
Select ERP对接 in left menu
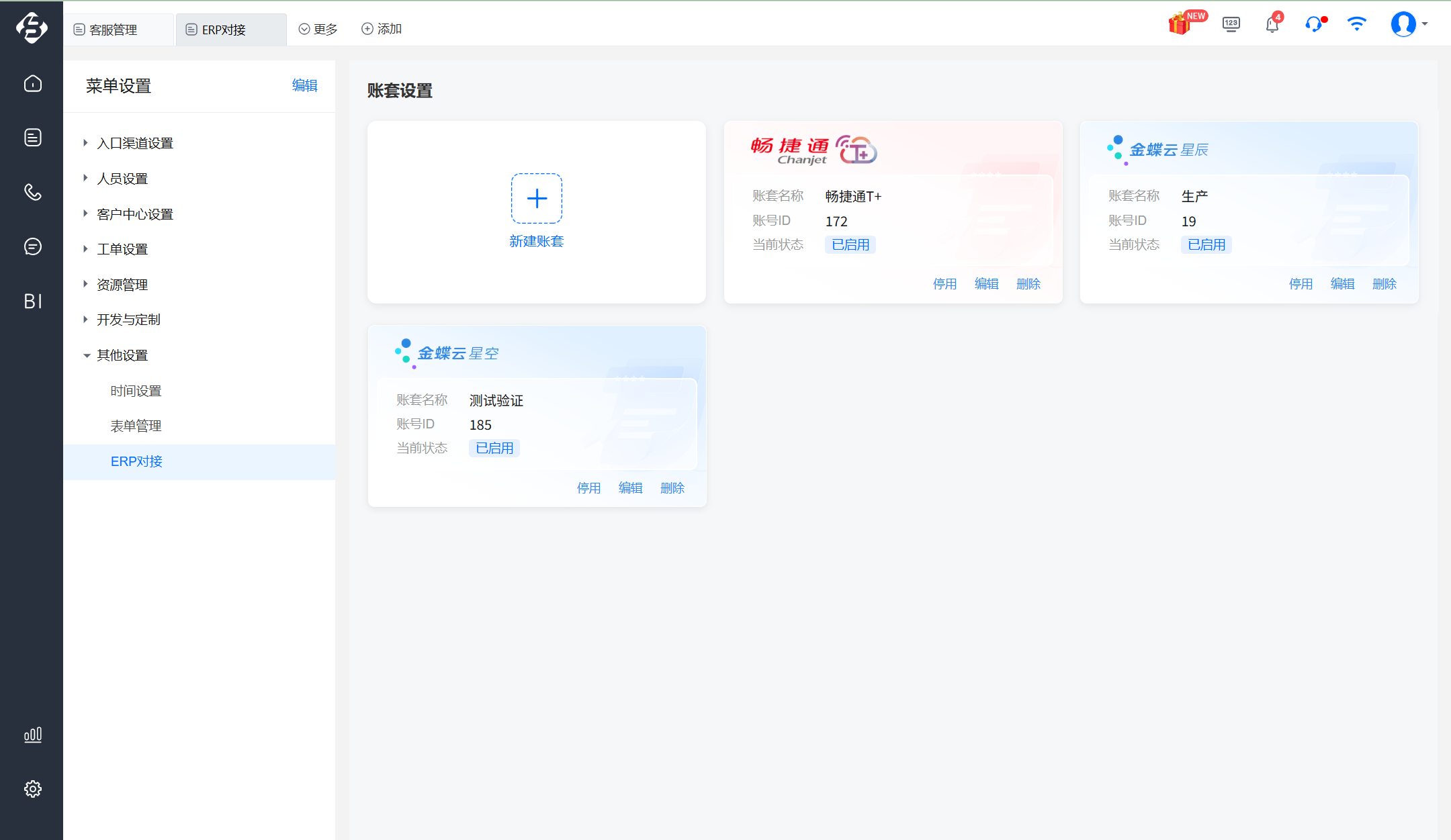point(200,461)
